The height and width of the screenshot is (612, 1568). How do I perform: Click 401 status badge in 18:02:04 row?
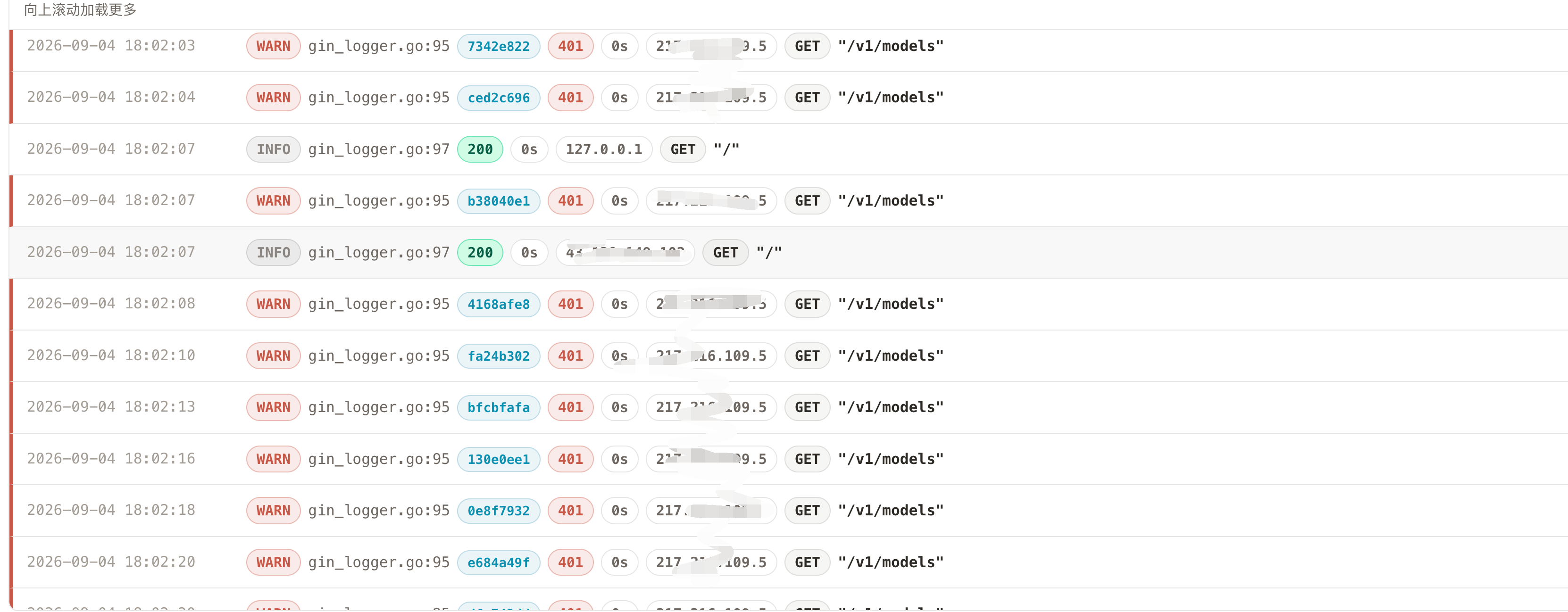coord(570,98)
